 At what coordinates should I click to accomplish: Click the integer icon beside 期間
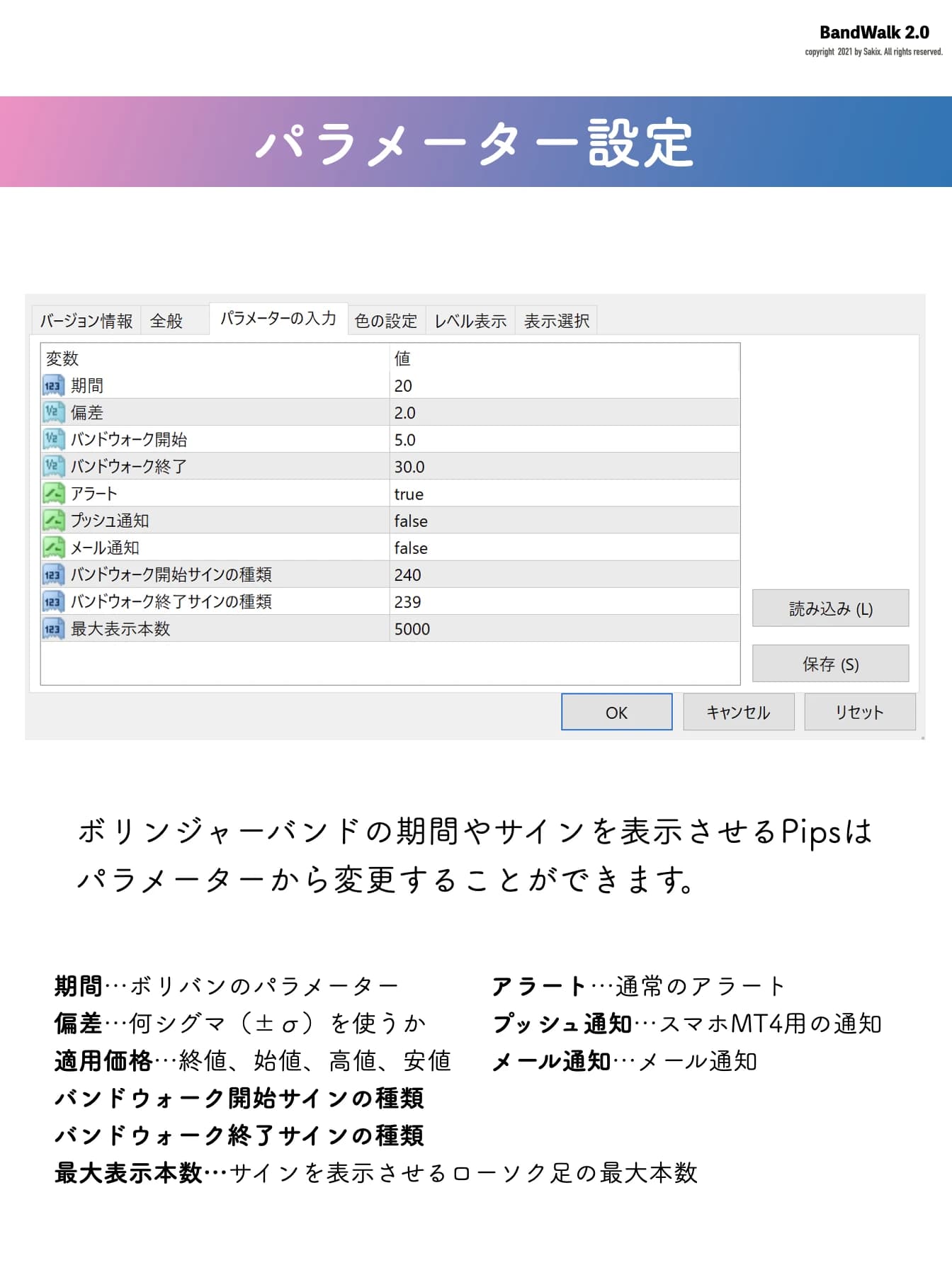pos(53,385)
